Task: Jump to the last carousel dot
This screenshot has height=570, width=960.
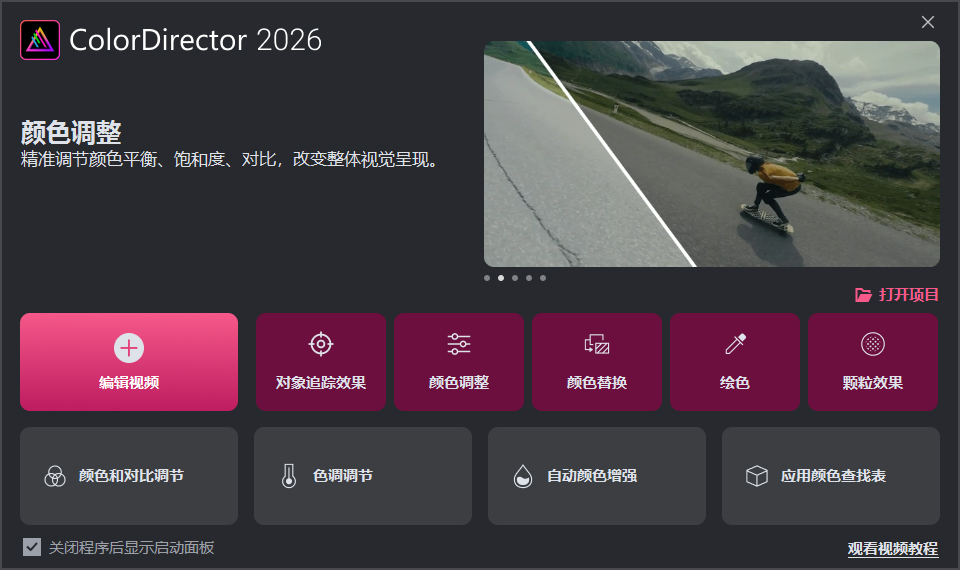Action: 543,278
